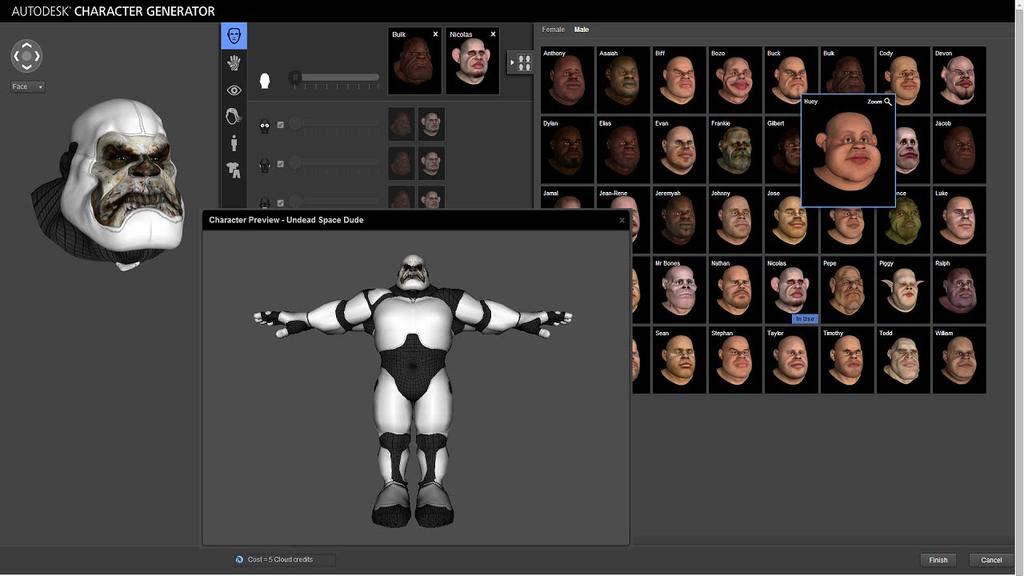
Task: Choose the Dylan face preset
Action: tap(568, 150)
